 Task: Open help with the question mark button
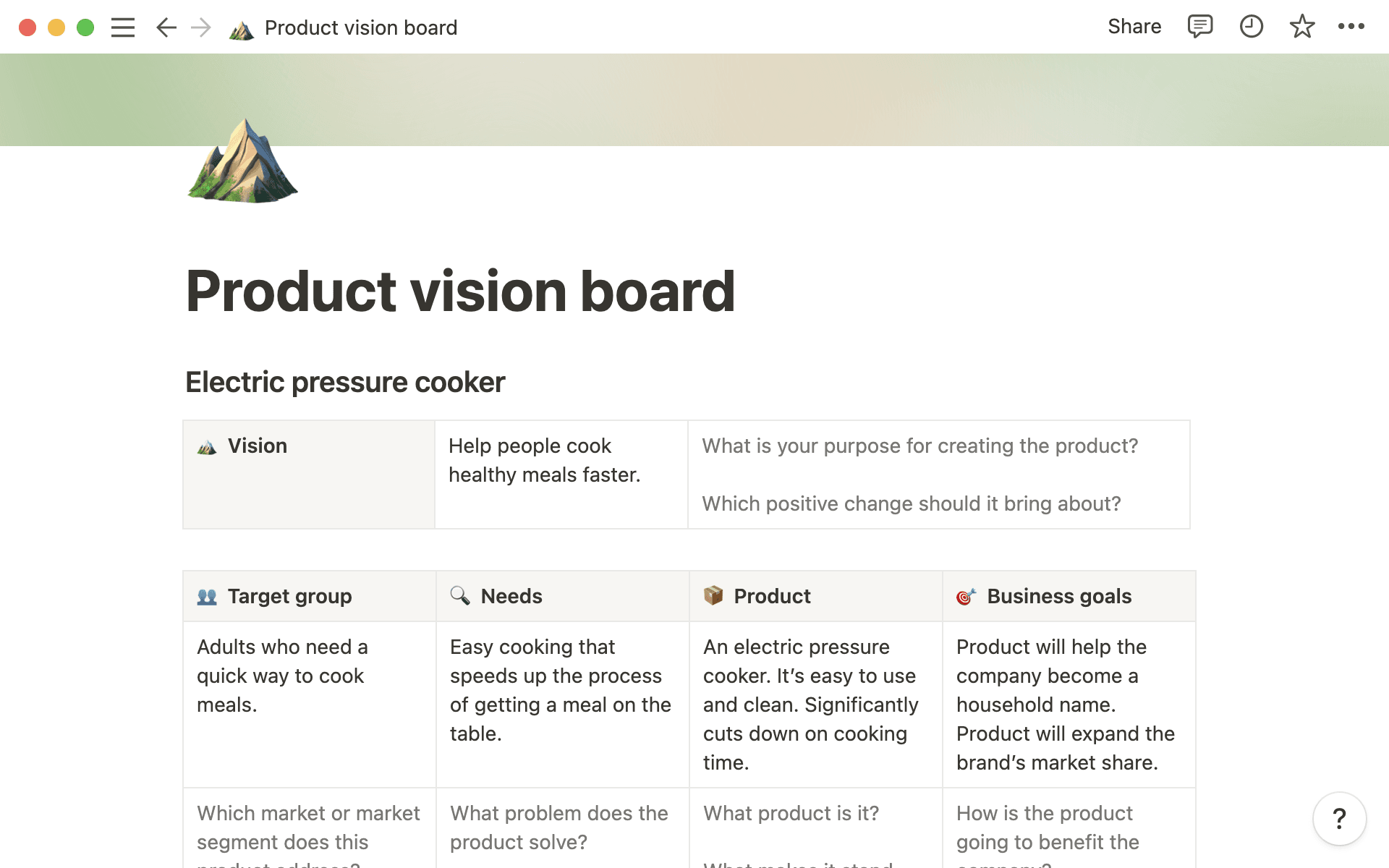click(x=1338, y=818)
